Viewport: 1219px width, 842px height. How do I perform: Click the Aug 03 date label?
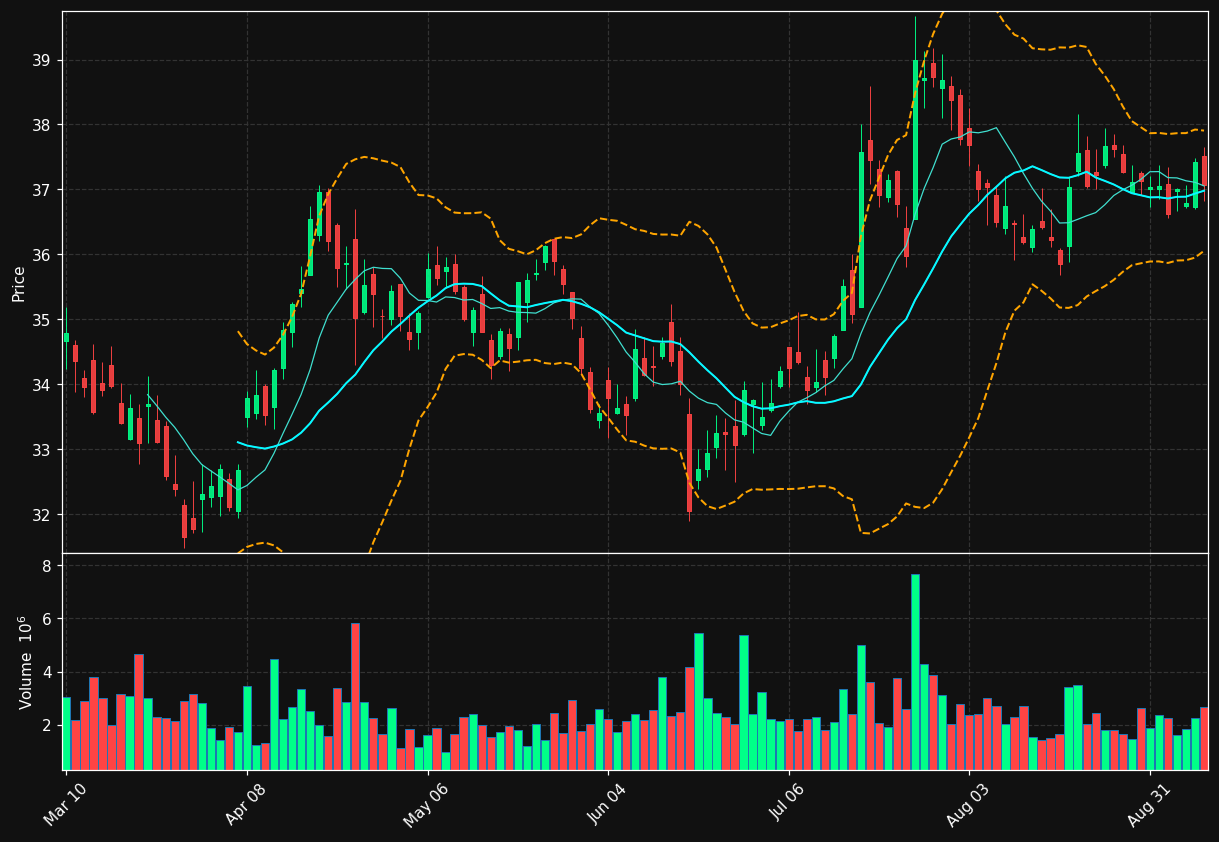[x=968, y=803]
